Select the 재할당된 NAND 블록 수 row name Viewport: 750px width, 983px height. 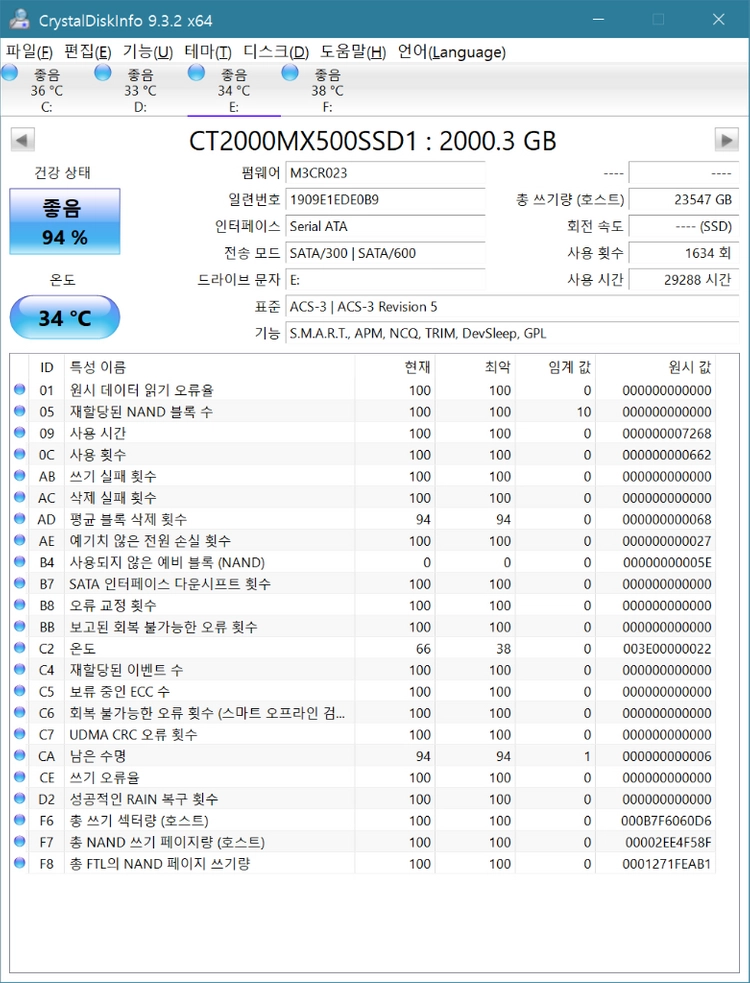point(140,411)
